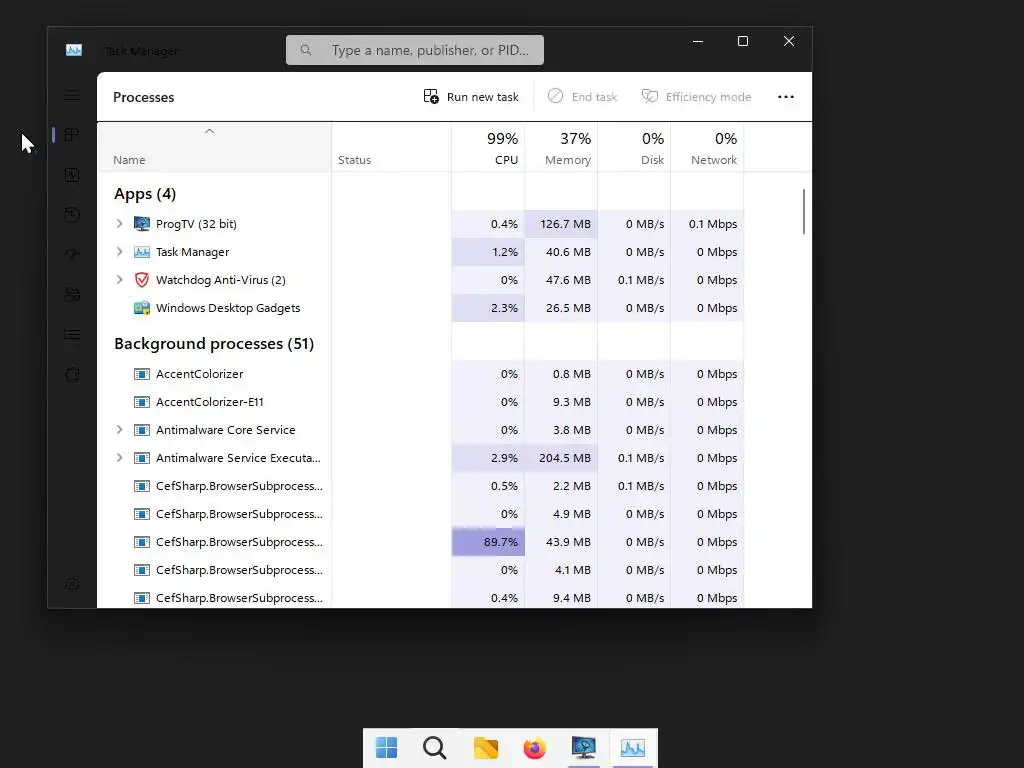The width and height of the screenshot is (1024, 768).
Task: Expand Antimalware Core Service group
Action: pyautogui.click(x=120, y=430)
